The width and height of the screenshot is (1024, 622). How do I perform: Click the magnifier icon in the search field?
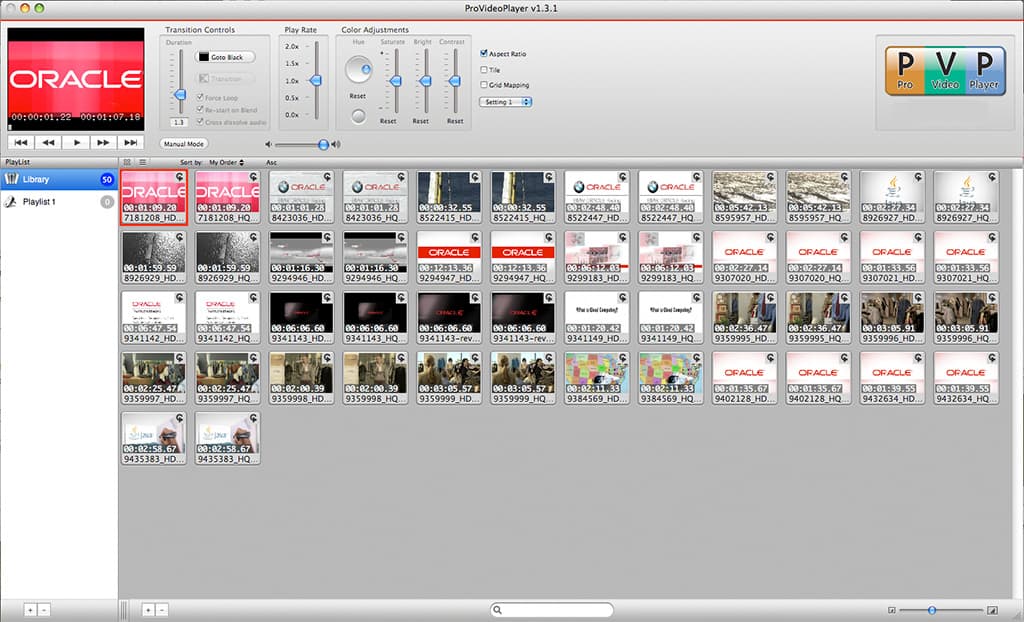tap(498, 610)
